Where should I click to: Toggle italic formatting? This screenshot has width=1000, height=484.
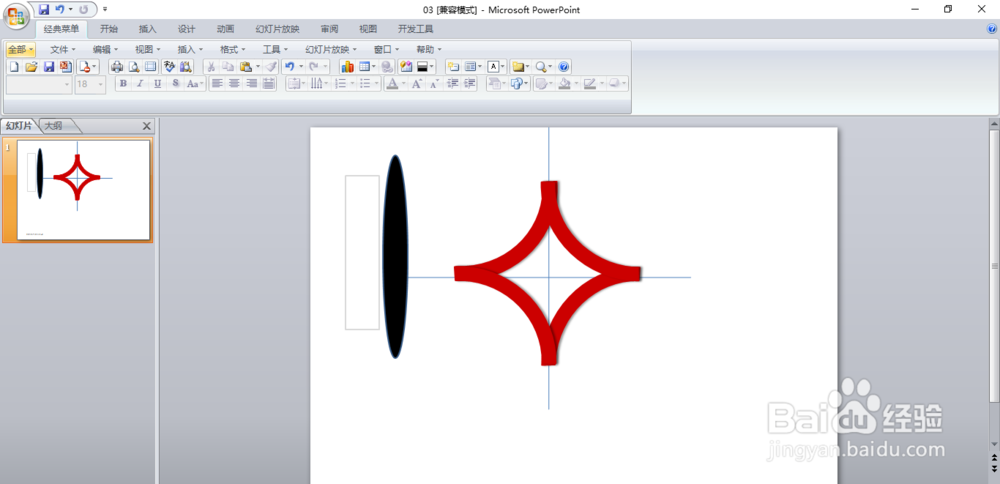(140, 84)
